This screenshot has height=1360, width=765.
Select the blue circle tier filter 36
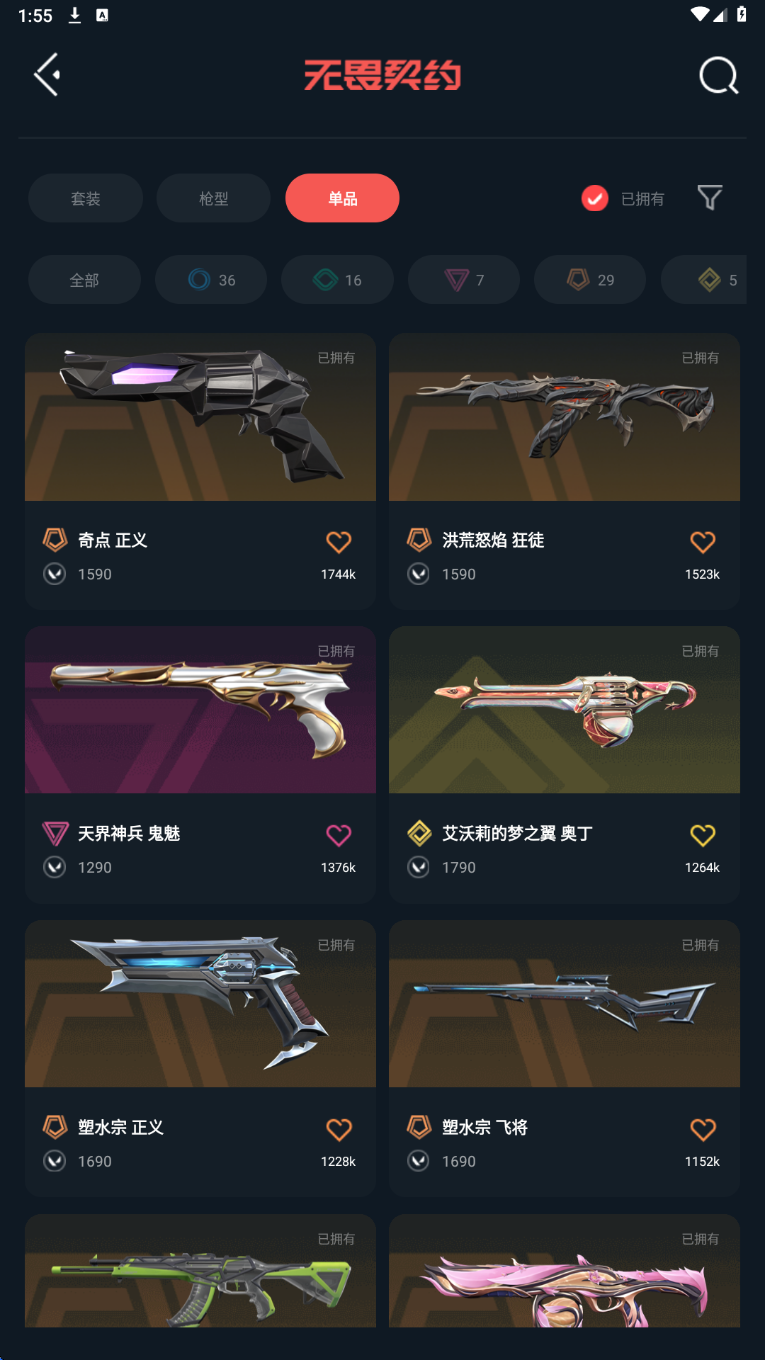coord(211,280)
